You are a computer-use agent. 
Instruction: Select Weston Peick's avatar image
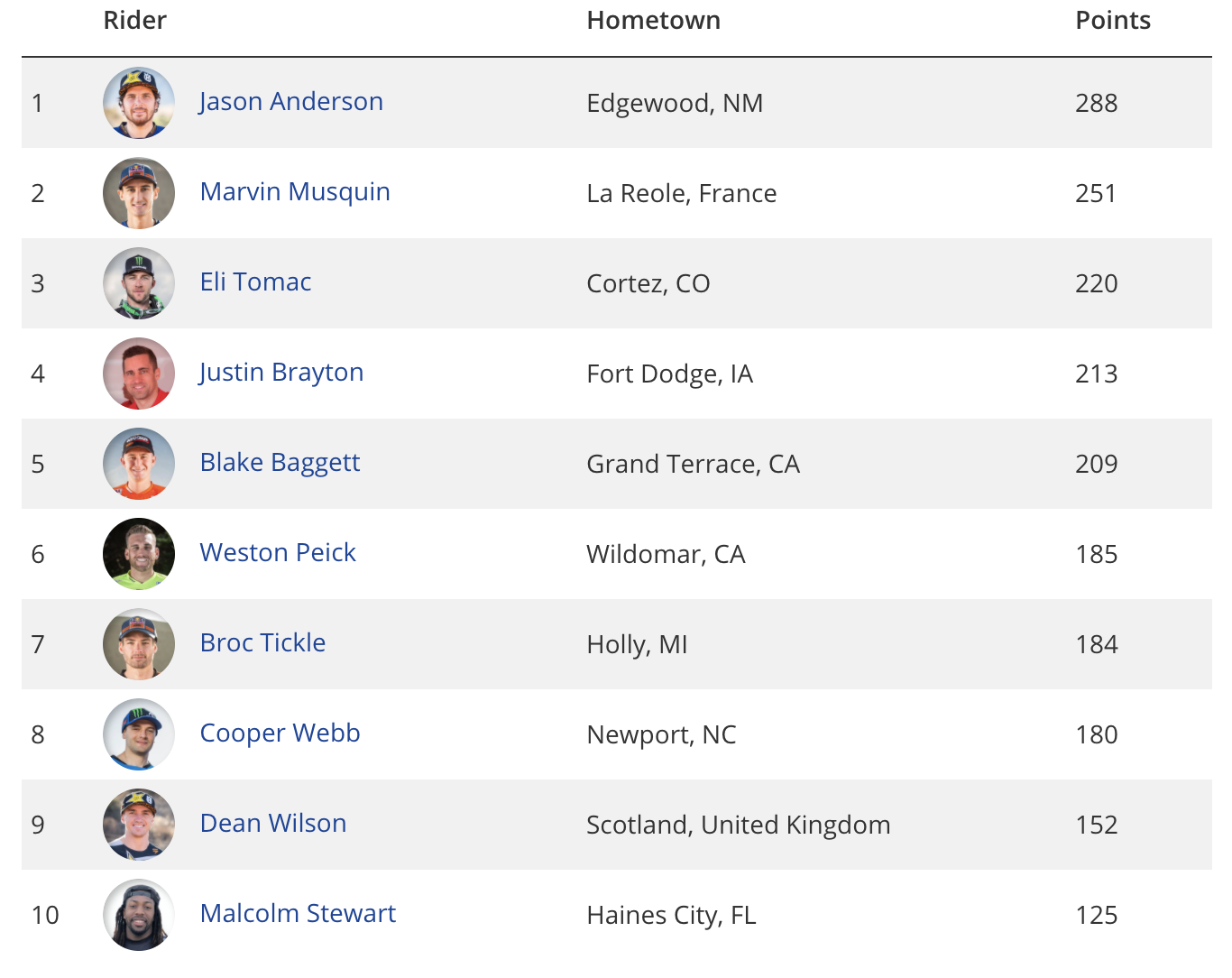(x=139, y=554)
